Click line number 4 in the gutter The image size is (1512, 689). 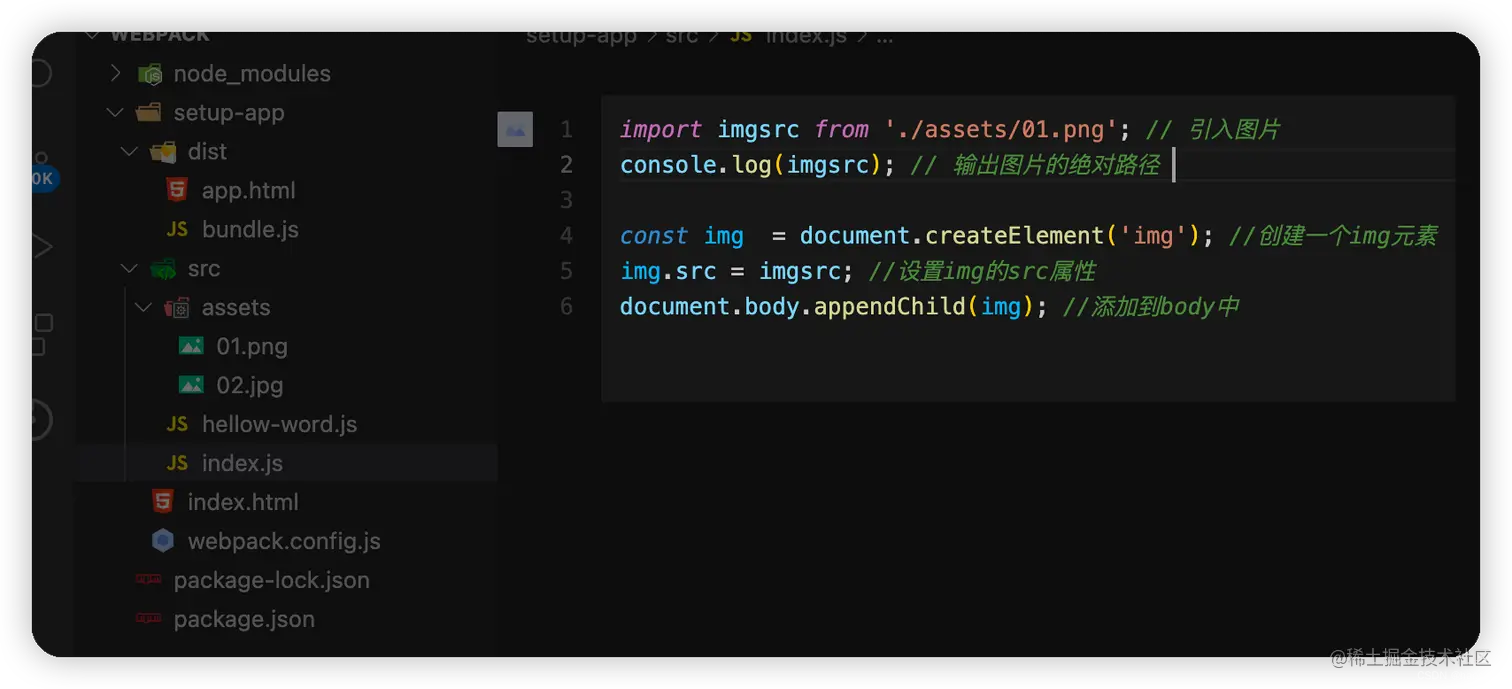click(567, 235)
